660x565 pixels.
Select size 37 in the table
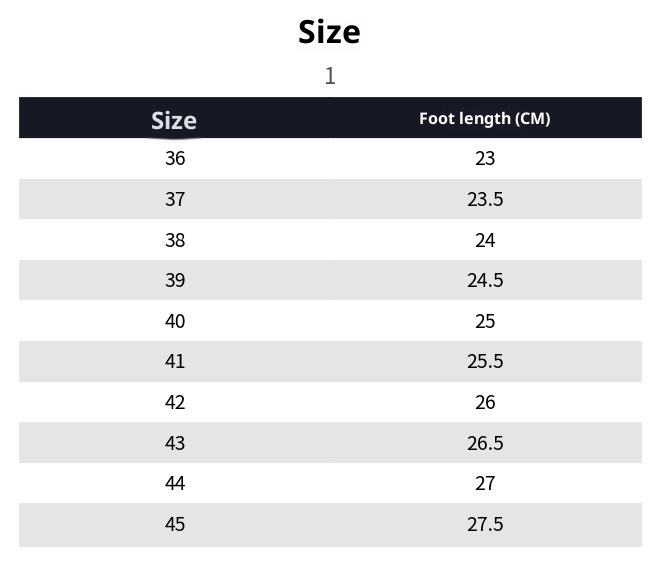[x=175, y=199]
